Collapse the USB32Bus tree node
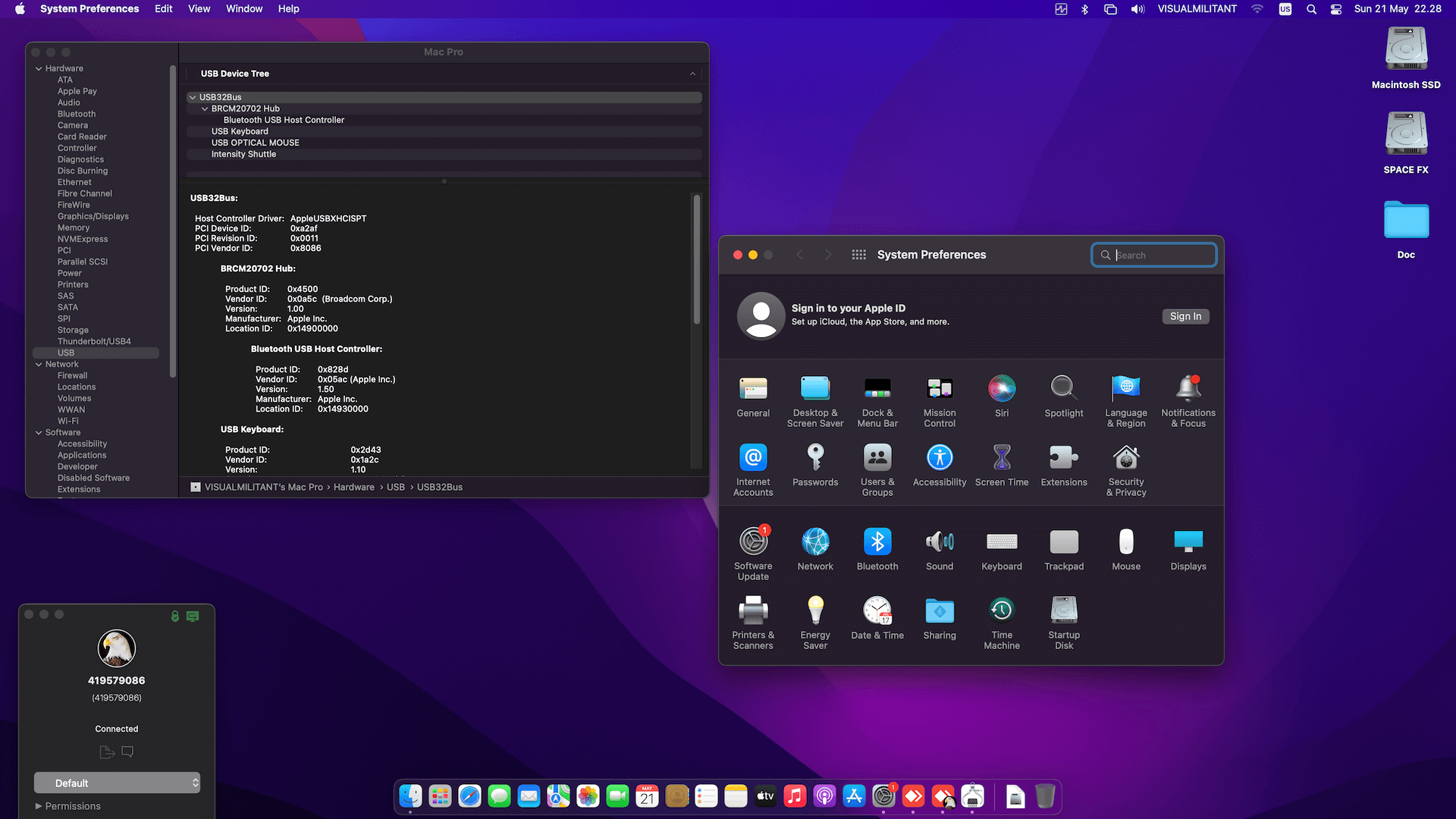 (193, 97)
